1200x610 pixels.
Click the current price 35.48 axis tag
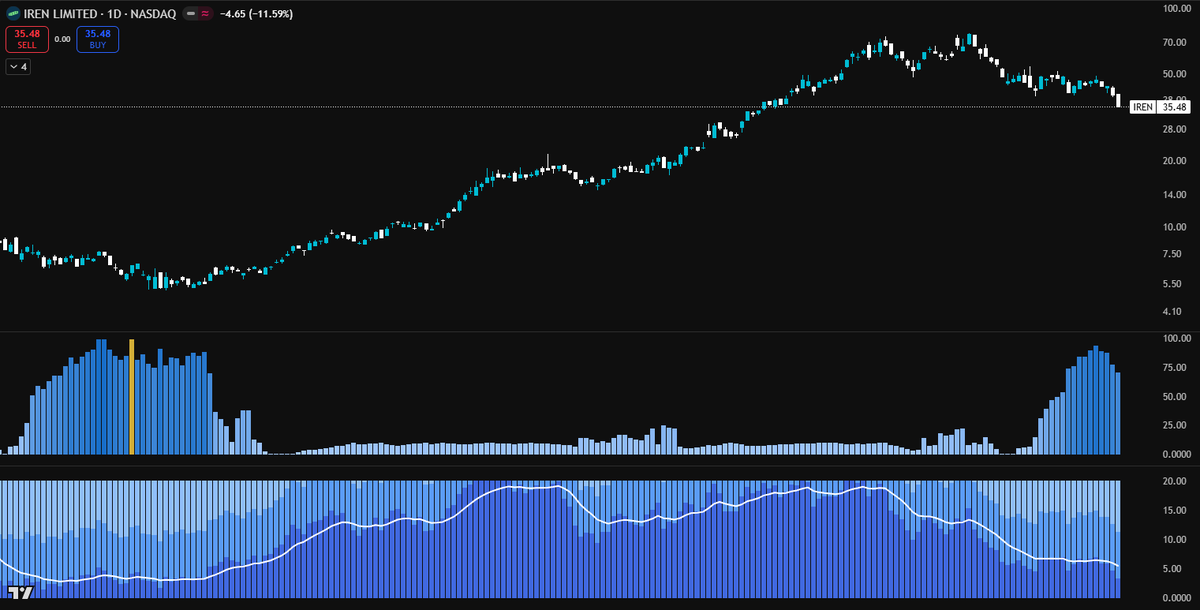click(1175, 107)
